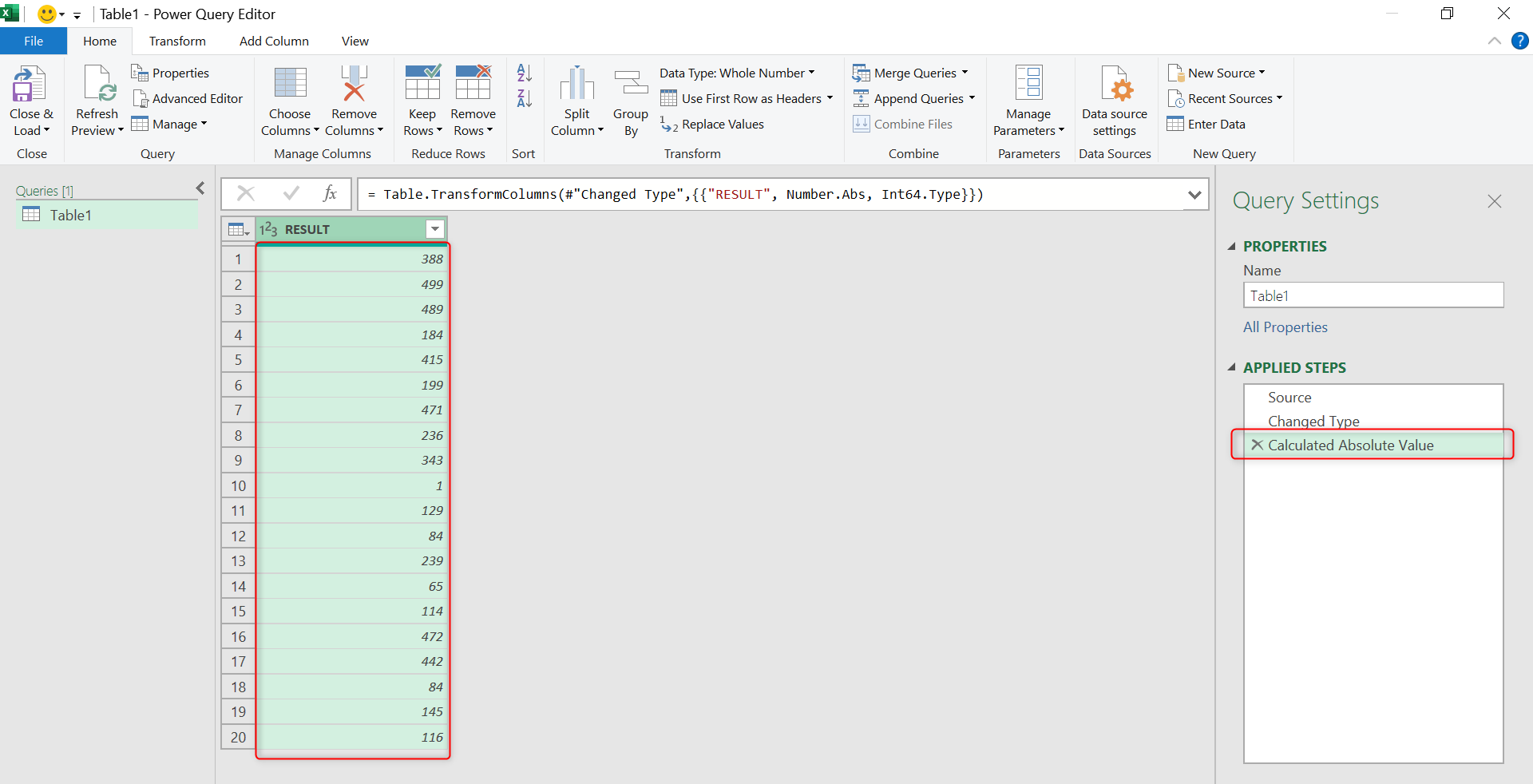The width and height of the screenshot is (1533, 784).
Task: Collapse the PROPERTIES section
Action: coord(1231,247)
